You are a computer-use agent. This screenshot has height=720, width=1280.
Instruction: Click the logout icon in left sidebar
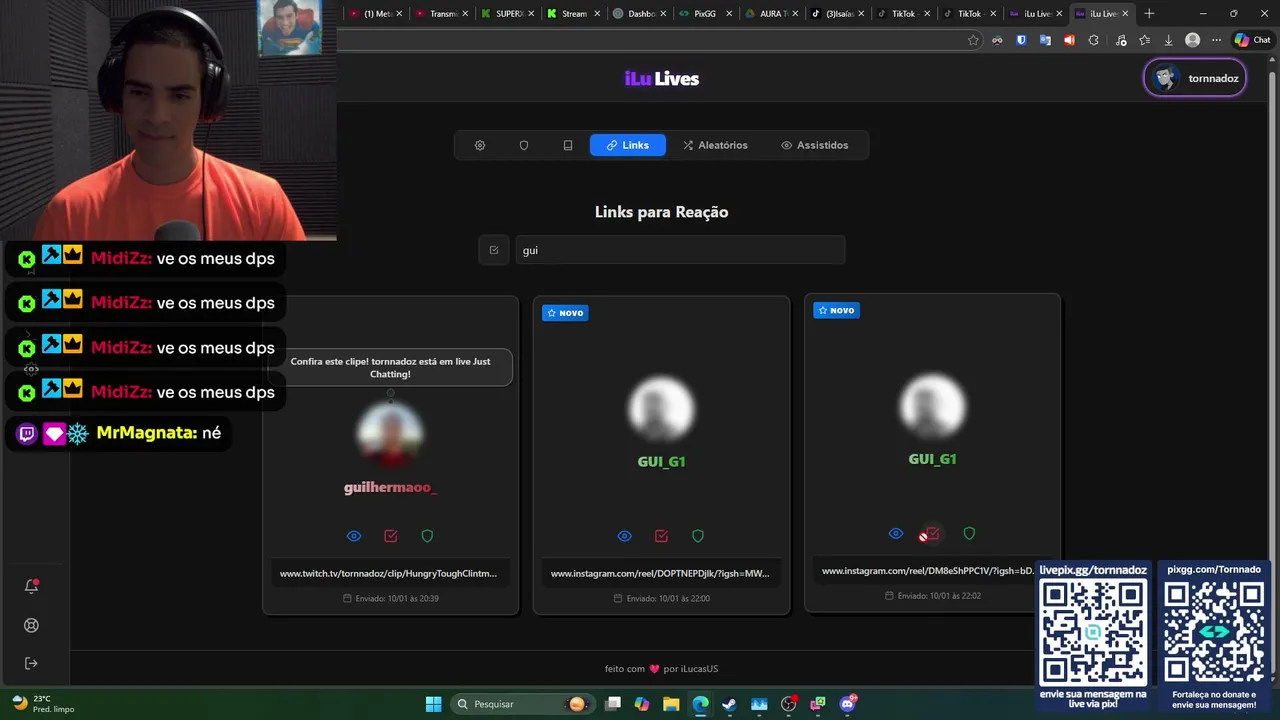(x=31, y=663)
